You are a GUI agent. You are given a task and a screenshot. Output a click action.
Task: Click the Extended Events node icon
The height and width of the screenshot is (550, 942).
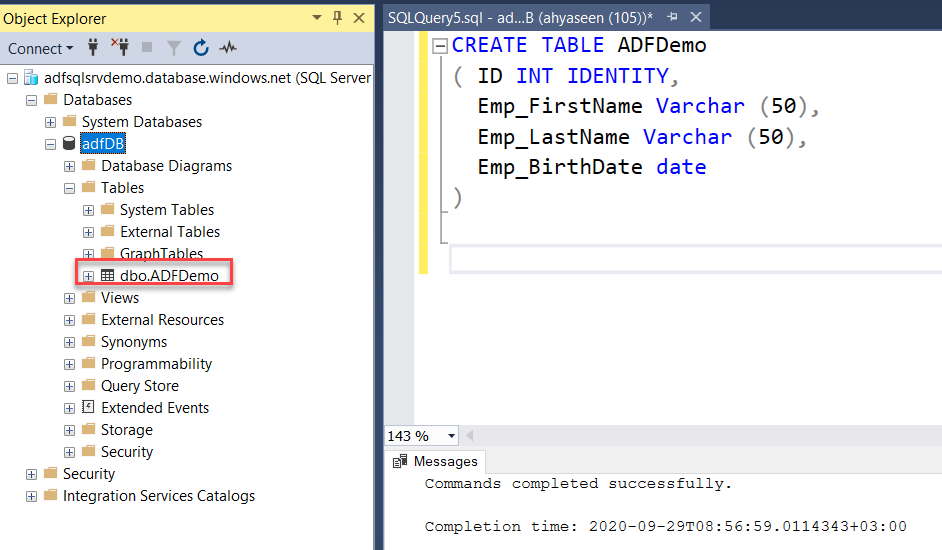pyautogui.click(x=89, y=408)
